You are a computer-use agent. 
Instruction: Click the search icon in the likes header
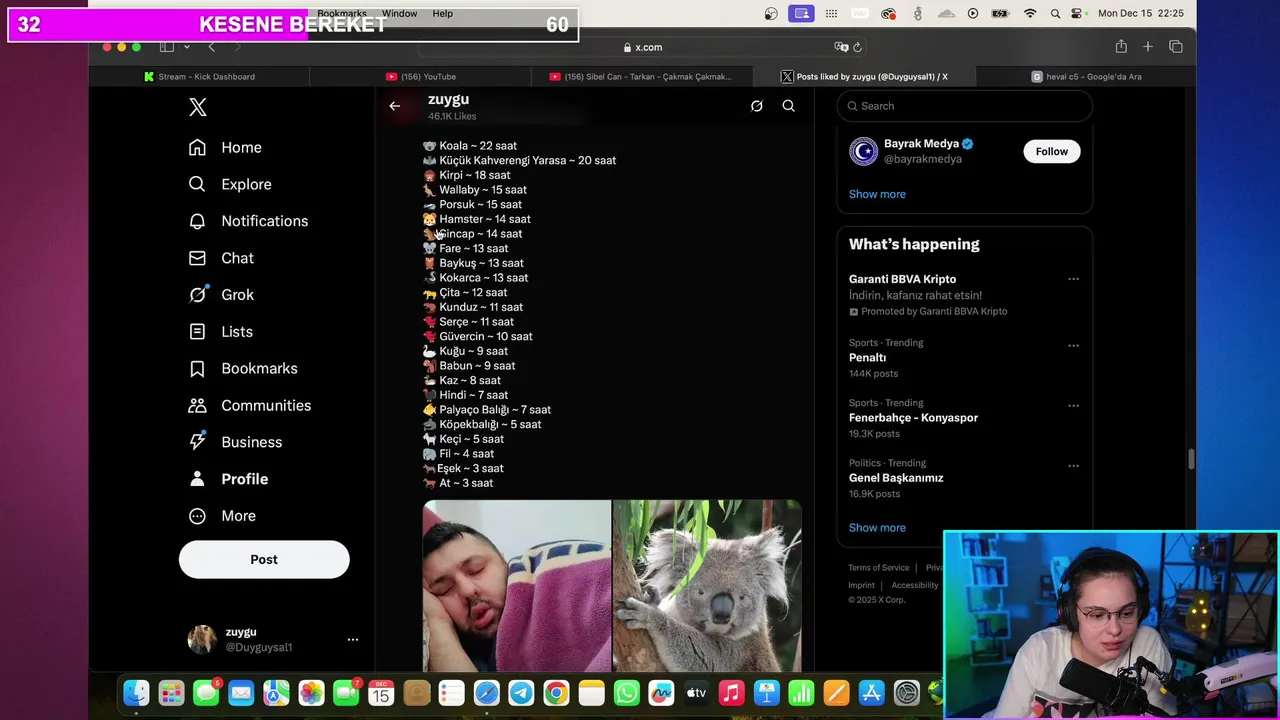coord(789,106)
